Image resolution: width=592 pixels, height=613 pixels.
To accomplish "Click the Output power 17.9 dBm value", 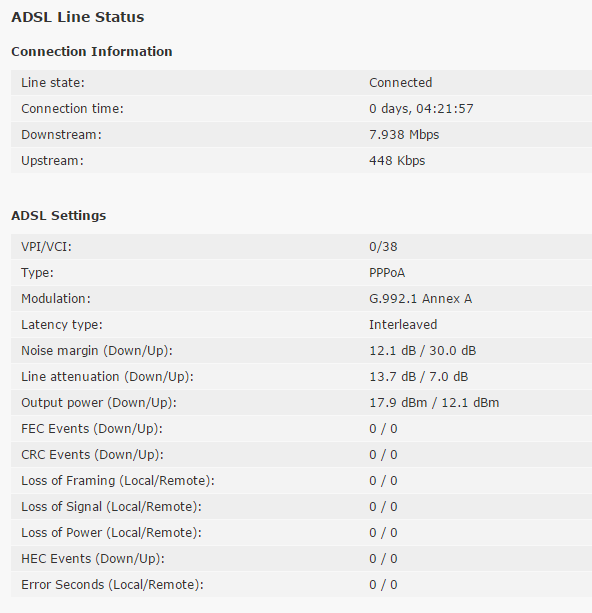I will coord(398,403).
